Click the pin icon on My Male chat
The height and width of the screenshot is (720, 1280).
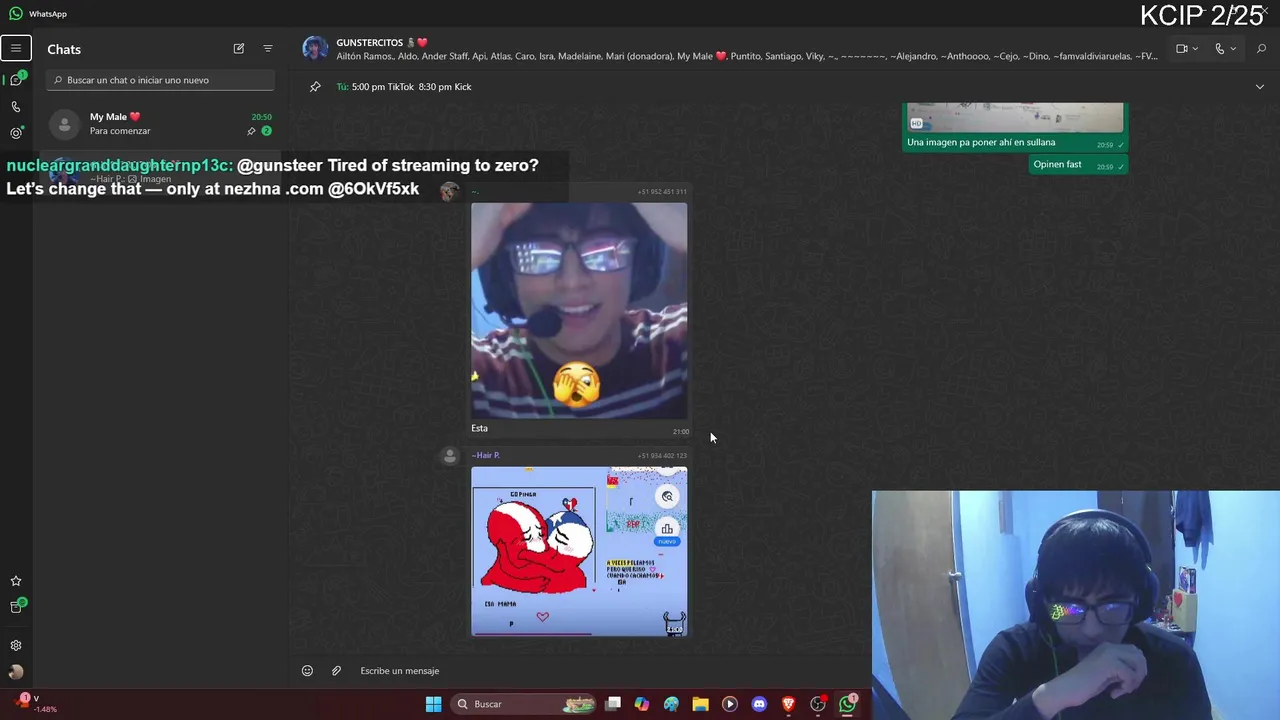click(251, 131)
